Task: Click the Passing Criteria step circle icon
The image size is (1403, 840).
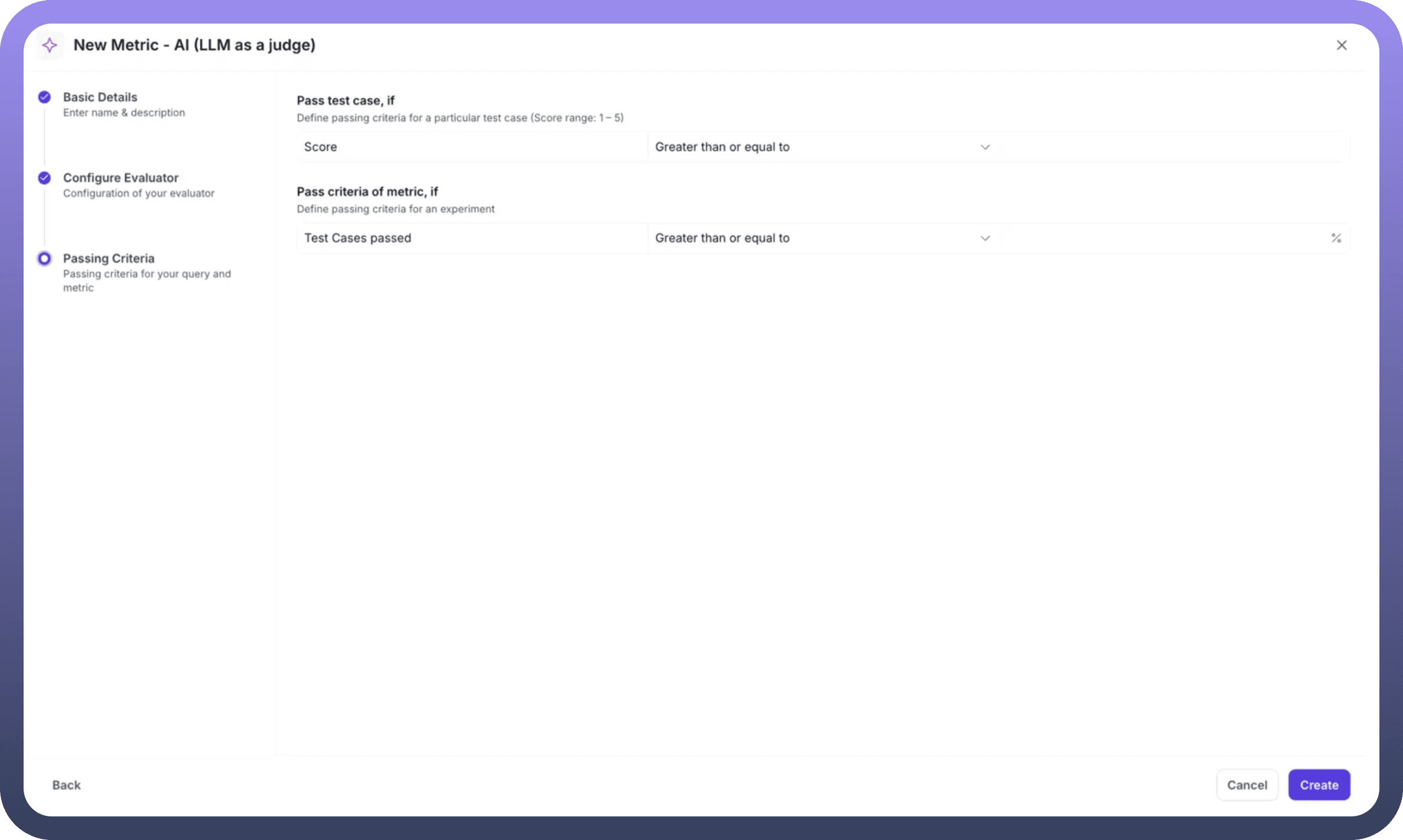Action: coord(44,258)
